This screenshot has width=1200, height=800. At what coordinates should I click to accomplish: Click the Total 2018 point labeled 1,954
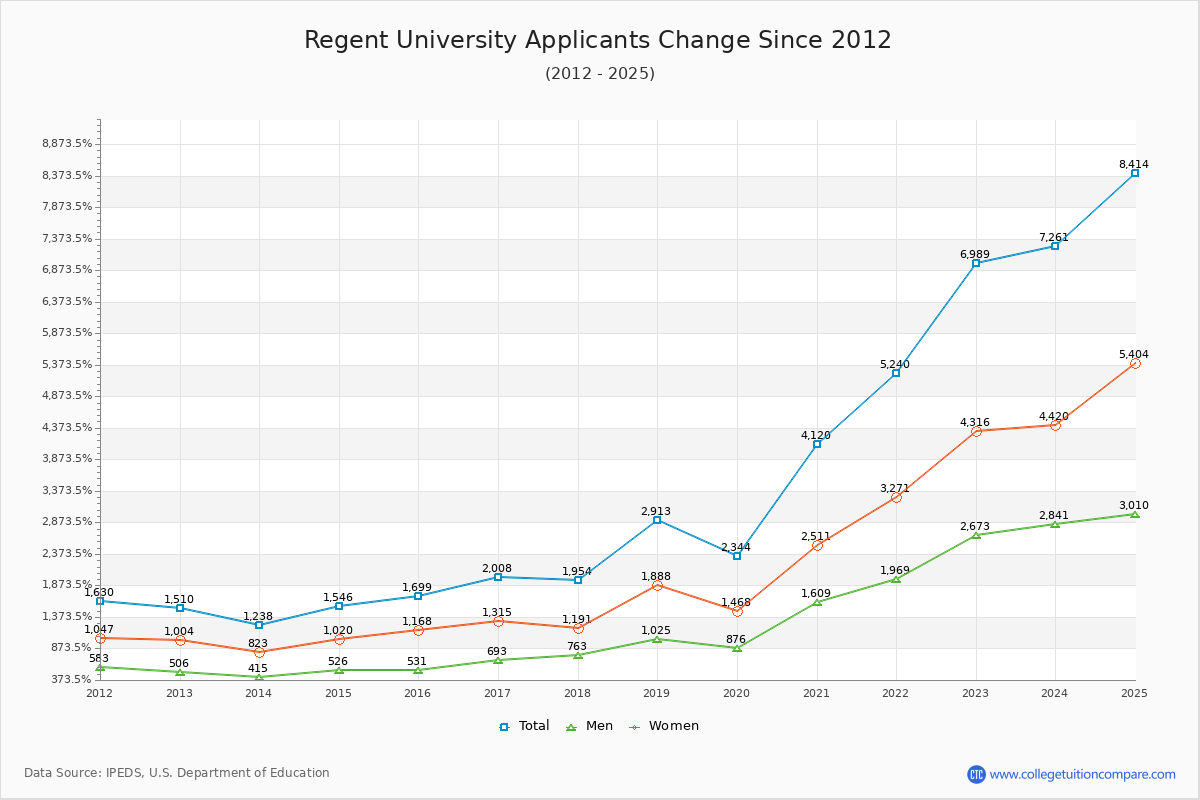point(578,580)
